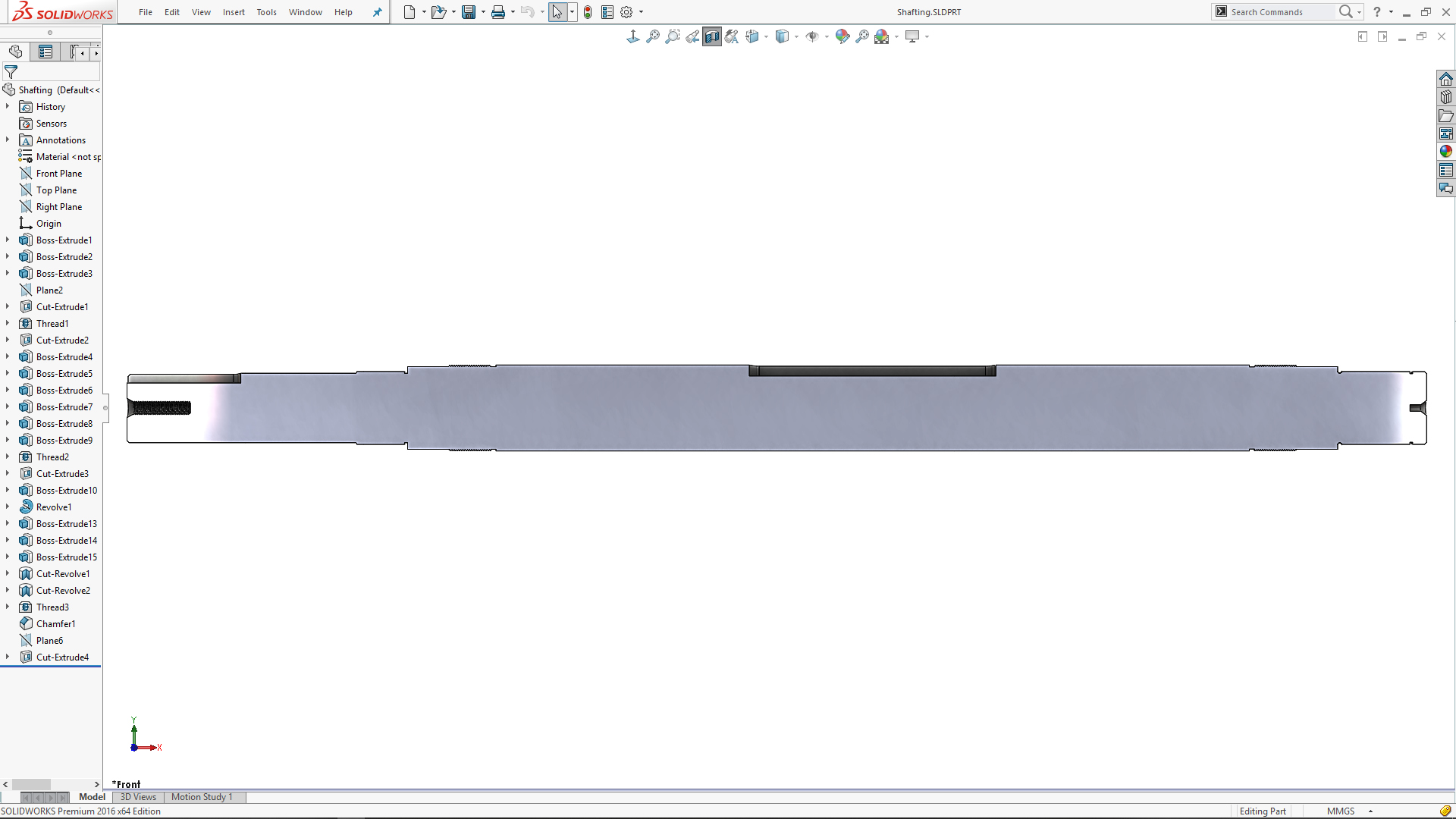Viewport: 1456px width, 819px height.
Task: Click the Rebuild traffic light icon
Action: (x=588, y=12)
